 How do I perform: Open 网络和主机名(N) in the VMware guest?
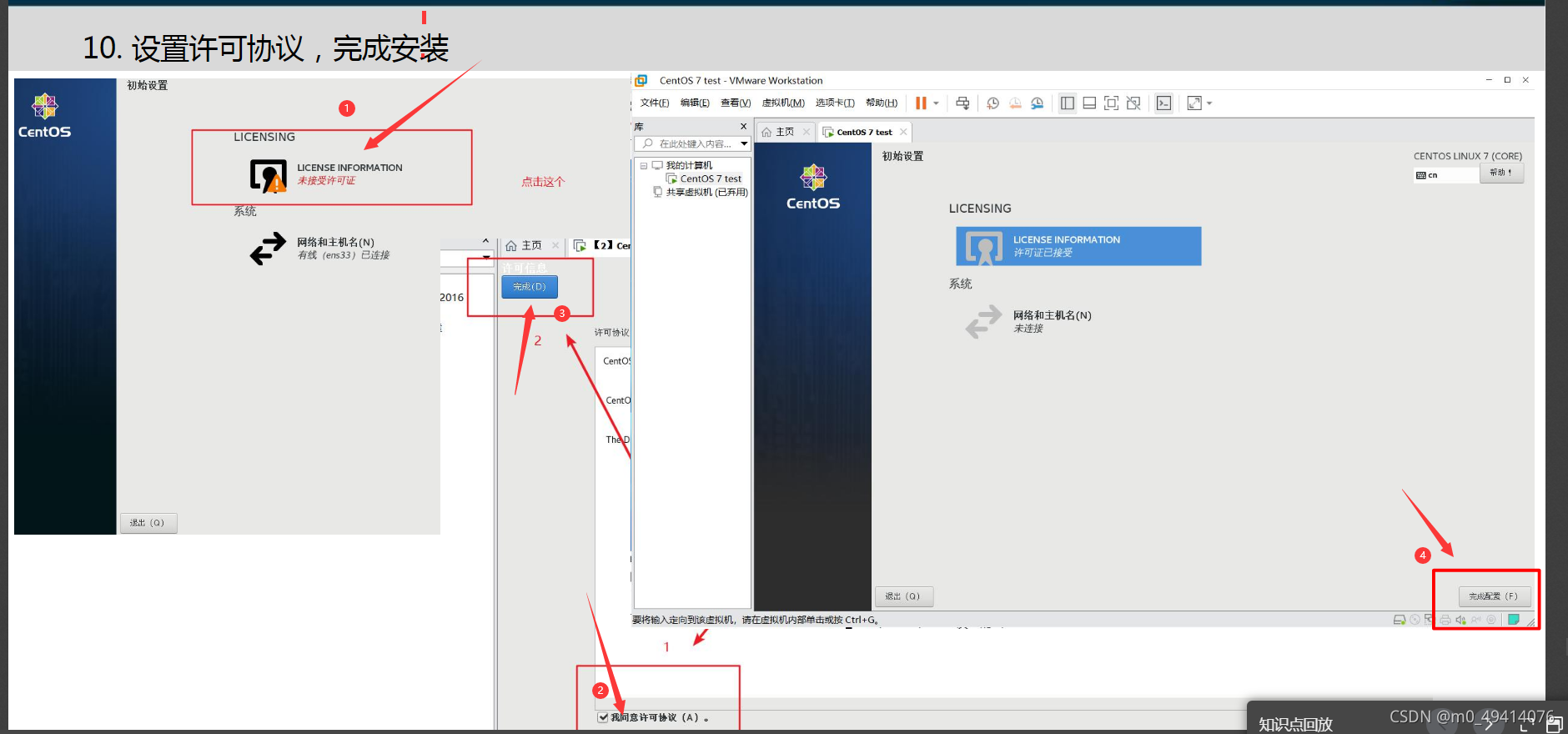click(1028, 321)
